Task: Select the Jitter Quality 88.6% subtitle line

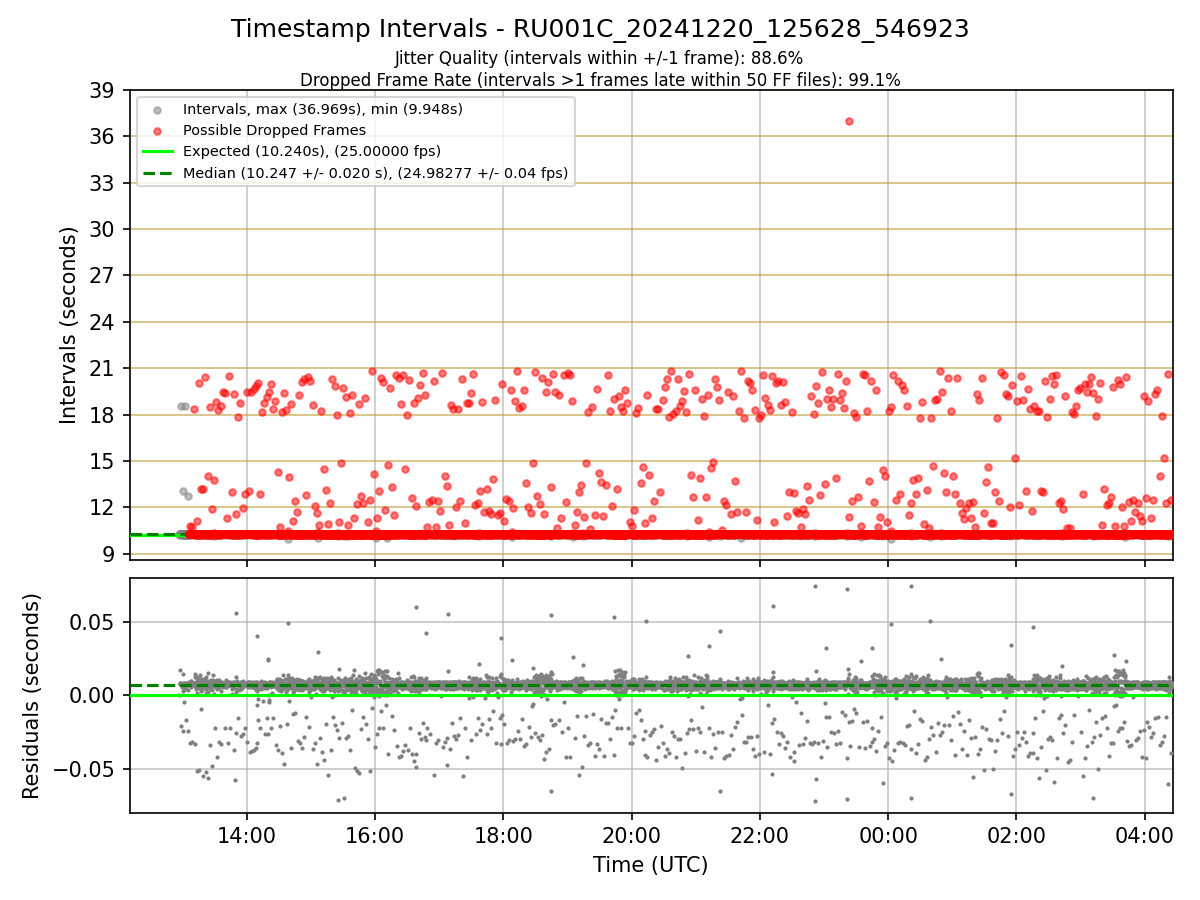Action: point(600,58)
